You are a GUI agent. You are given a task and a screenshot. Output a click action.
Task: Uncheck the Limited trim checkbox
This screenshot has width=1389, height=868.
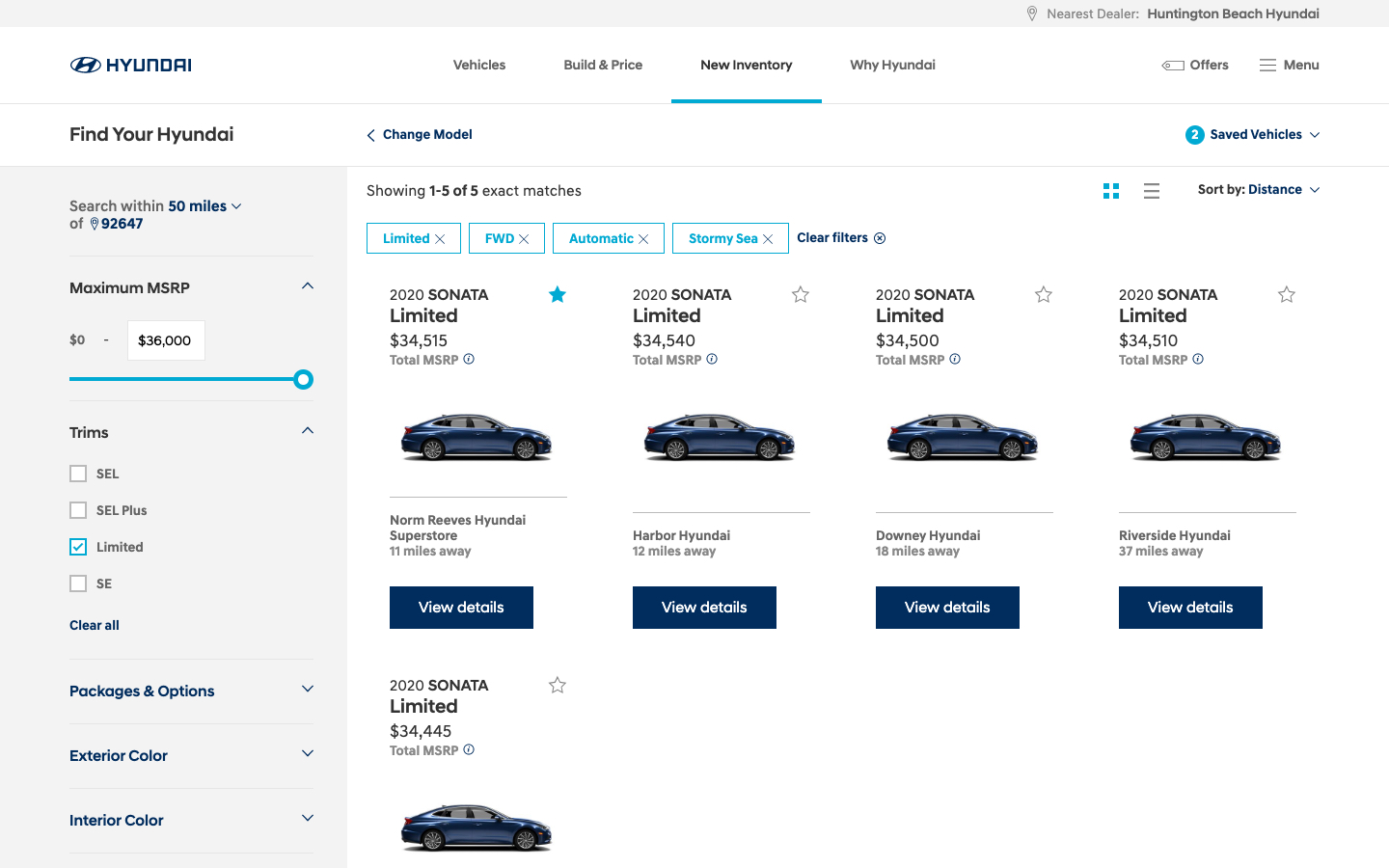coord(78,547)
